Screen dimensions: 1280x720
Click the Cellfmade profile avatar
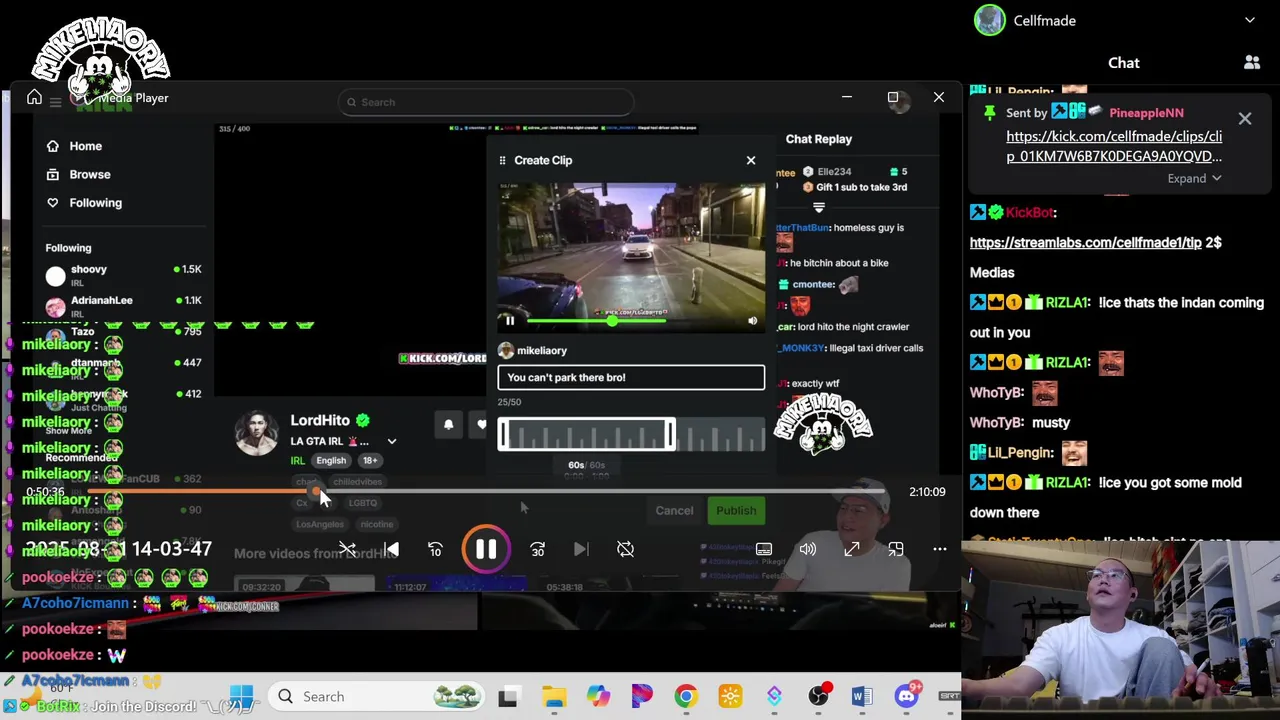[x=990, y=20]
